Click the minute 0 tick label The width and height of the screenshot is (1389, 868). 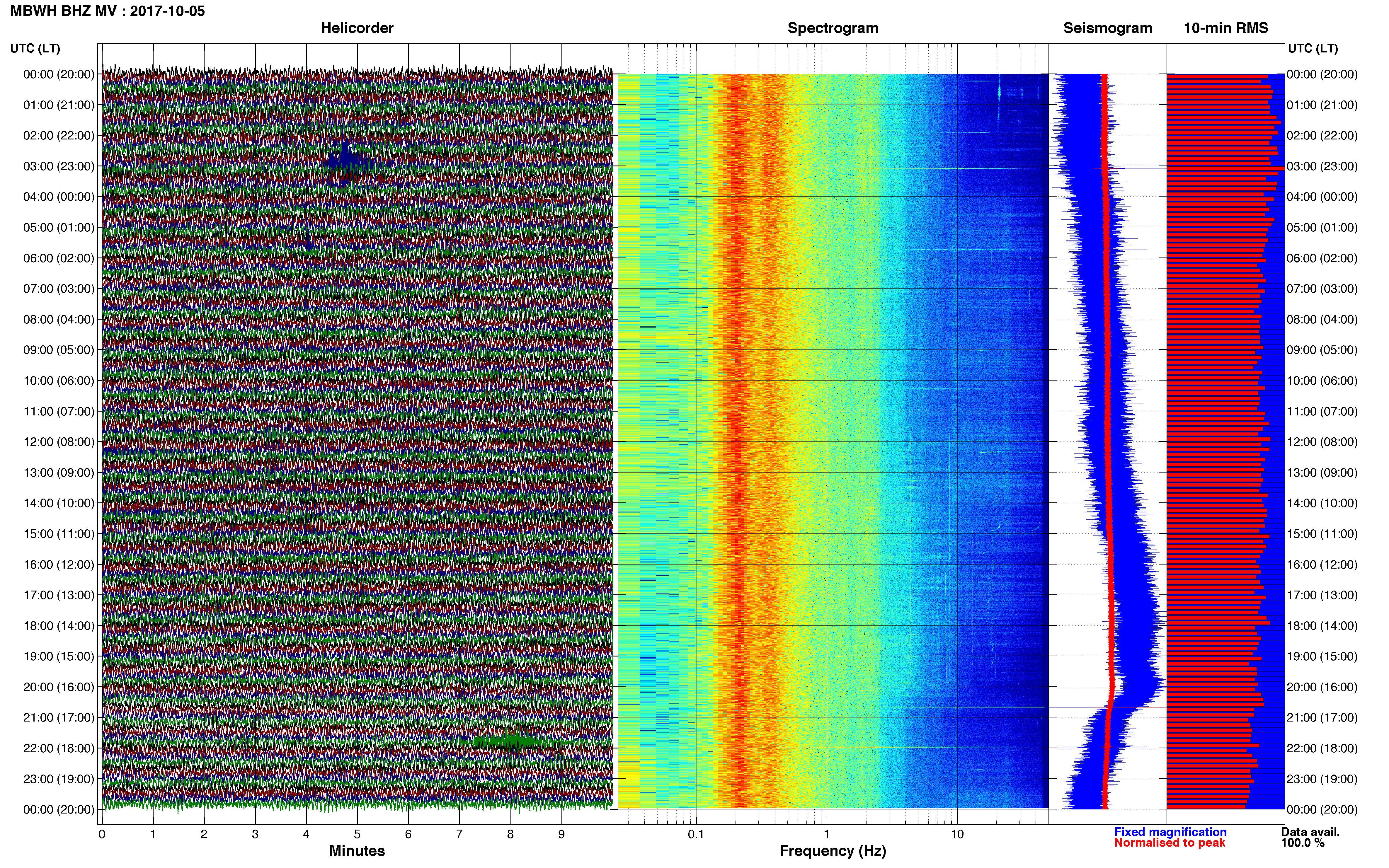coord(102,834)
